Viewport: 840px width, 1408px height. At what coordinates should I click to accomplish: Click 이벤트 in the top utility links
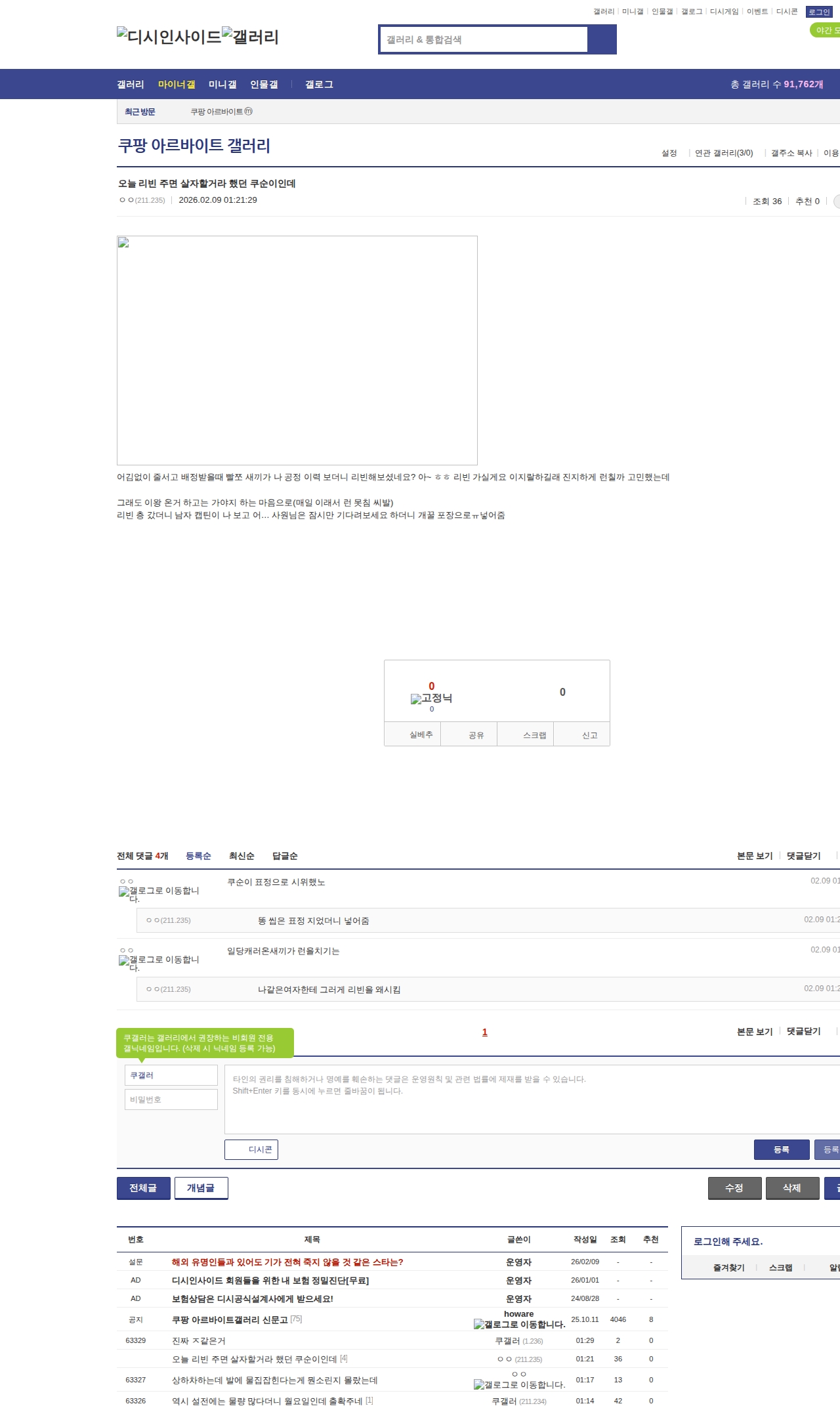tap(757, 12)
